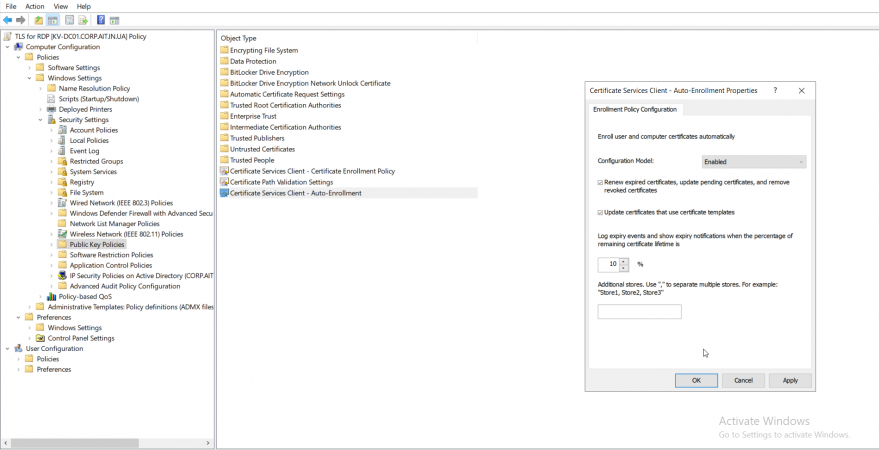Open the Action menu
Screen dimensions: 879x450
(x=35, y=6)
